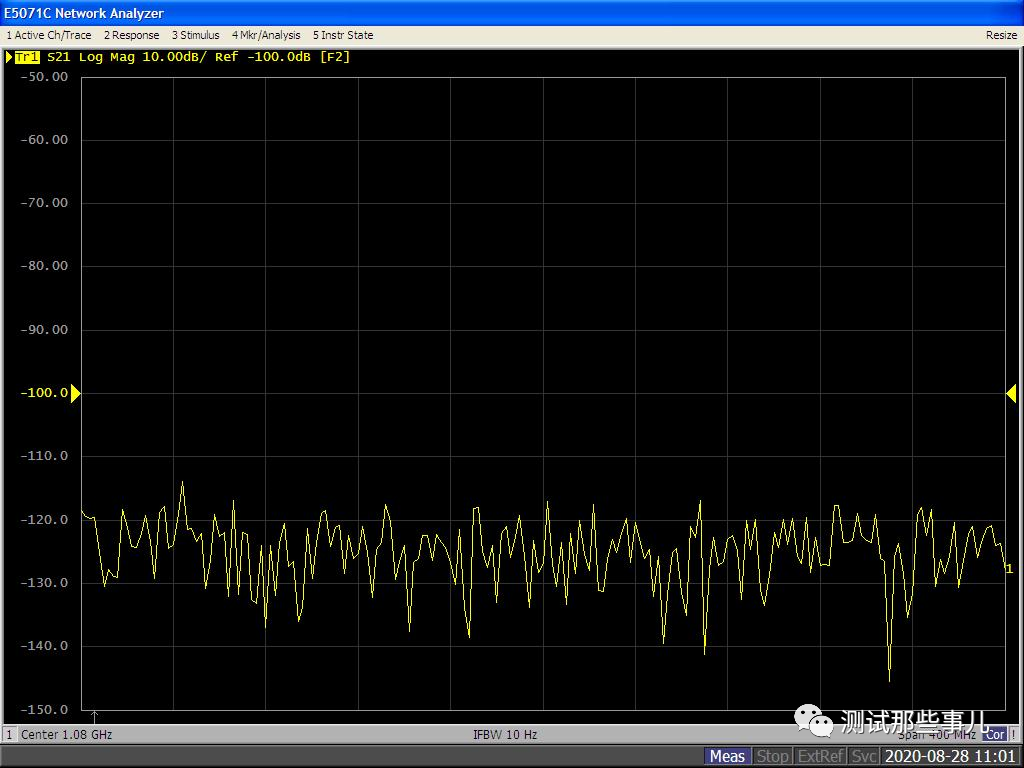This screenshot has width=1024, height=768.
Task: Click the exclamation mark next to Cor
Action: [x=1014, y=735]
